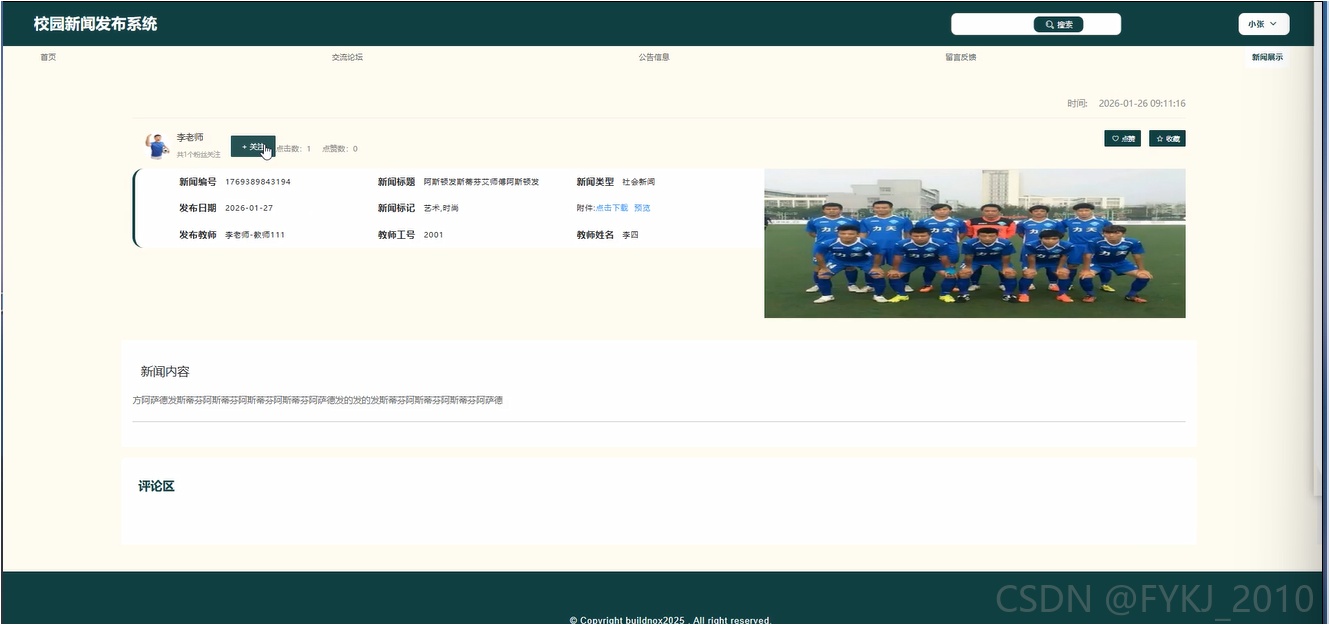Click the teacher name value 李四
The height and width of the screenshot is (625, 1330).
pos(630,235)
